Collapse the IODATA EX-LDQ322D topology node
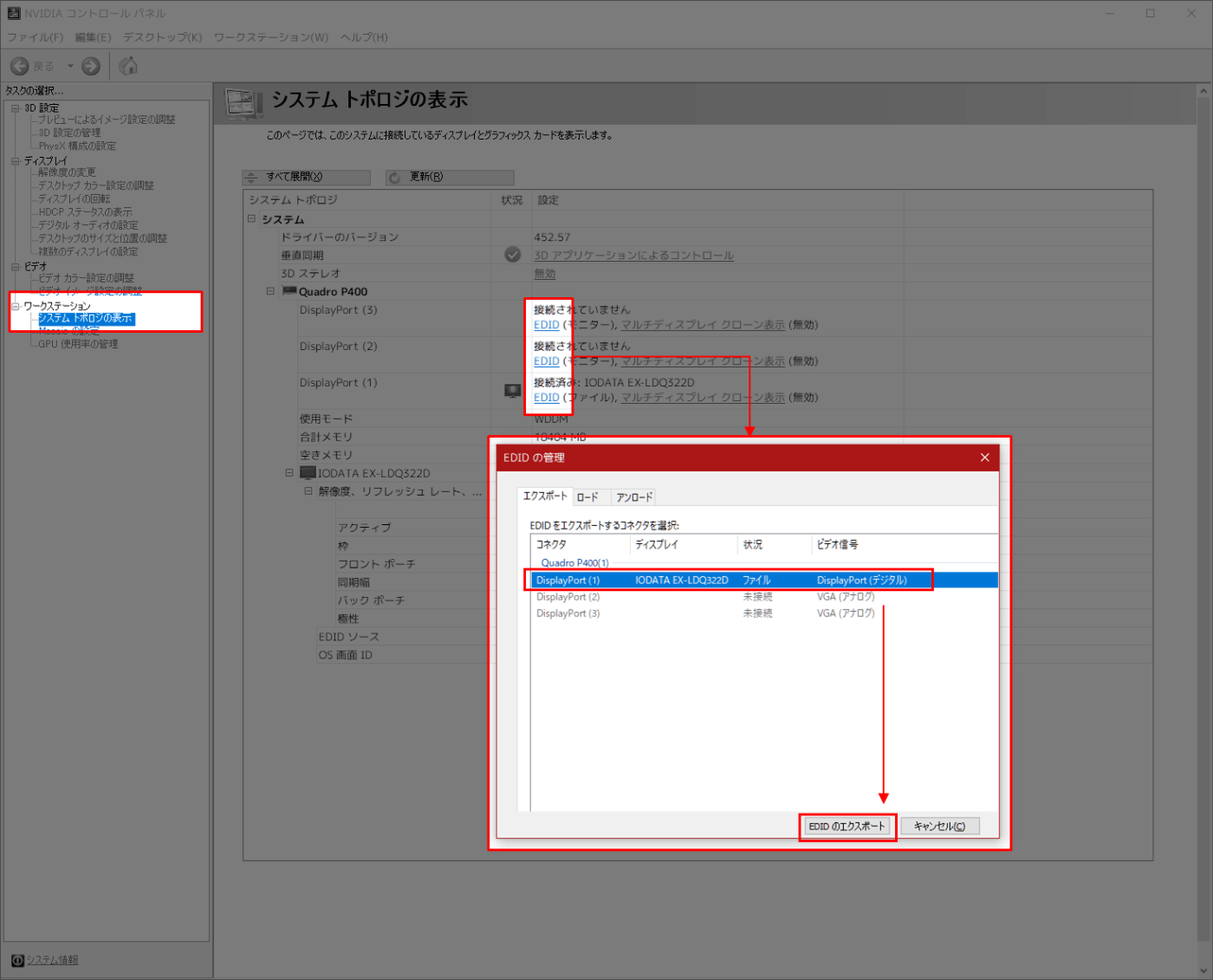Viewport: 1213px width, 980px height. pyautogui.click(x=289, y=473)
